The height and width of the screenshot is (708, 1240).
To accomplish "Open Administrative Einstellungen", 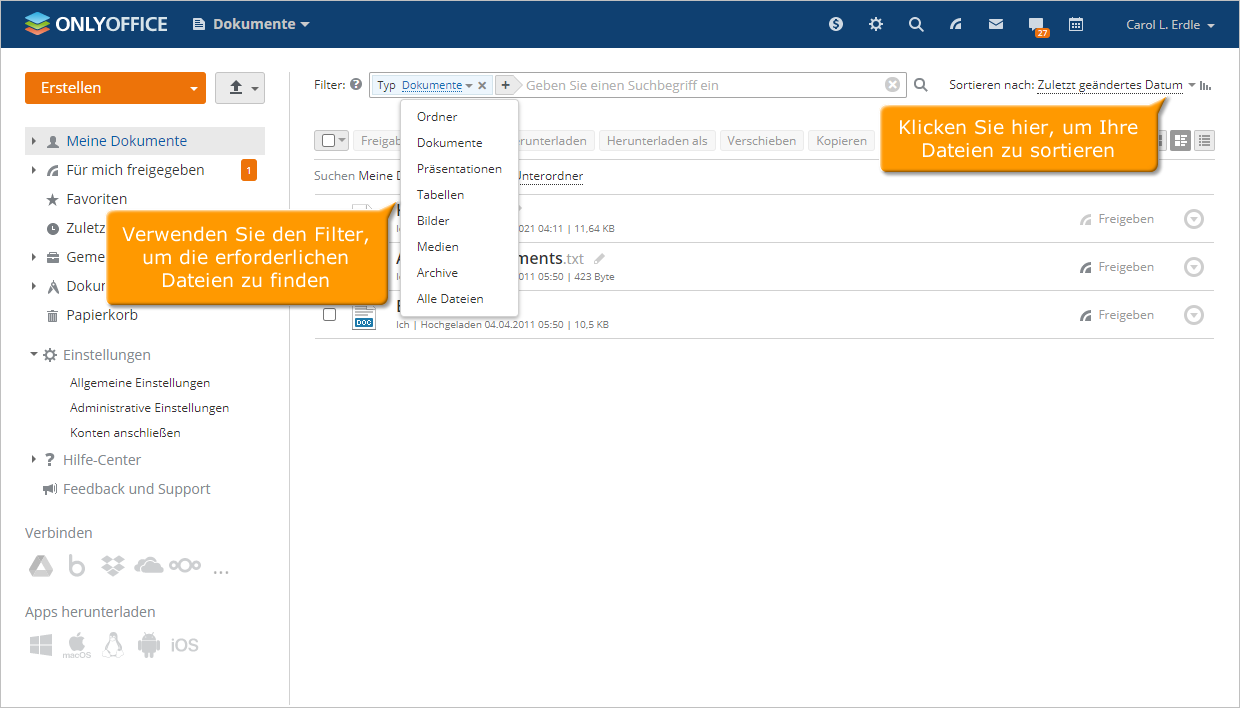I will pos(150,408).
